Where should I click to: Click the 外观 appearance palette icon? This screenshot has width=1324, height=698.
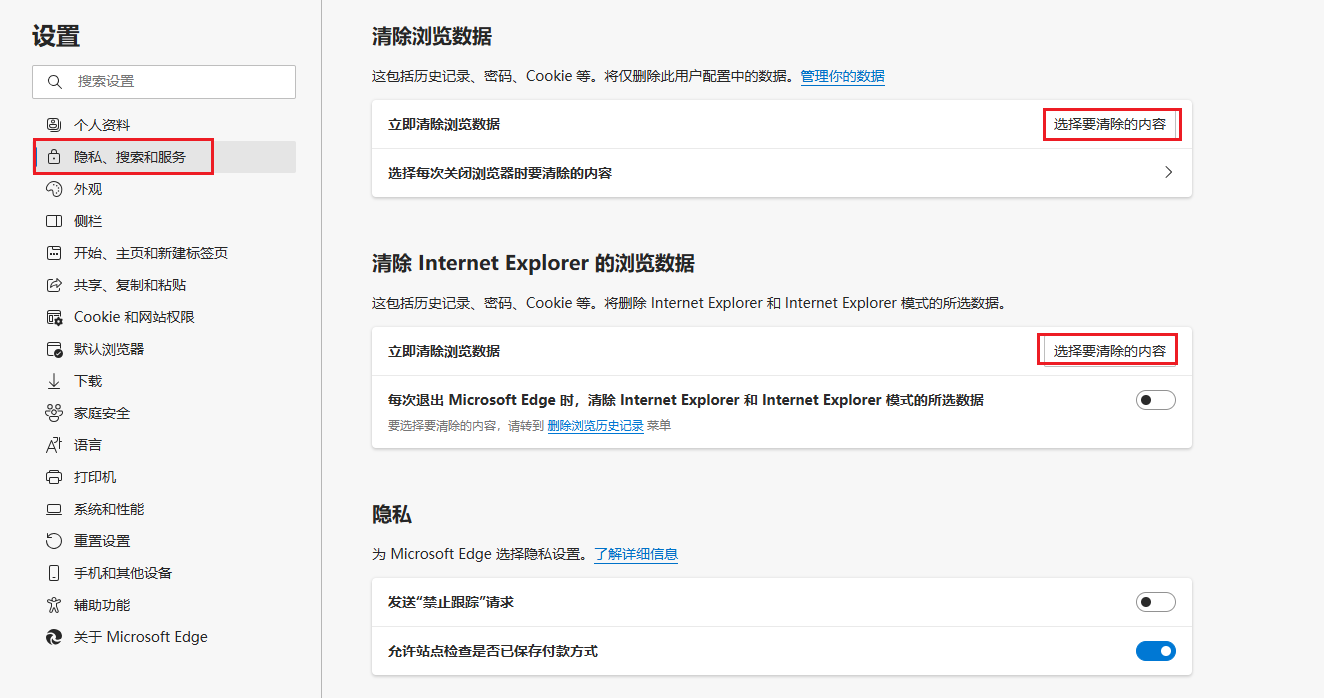click(54, 189)
